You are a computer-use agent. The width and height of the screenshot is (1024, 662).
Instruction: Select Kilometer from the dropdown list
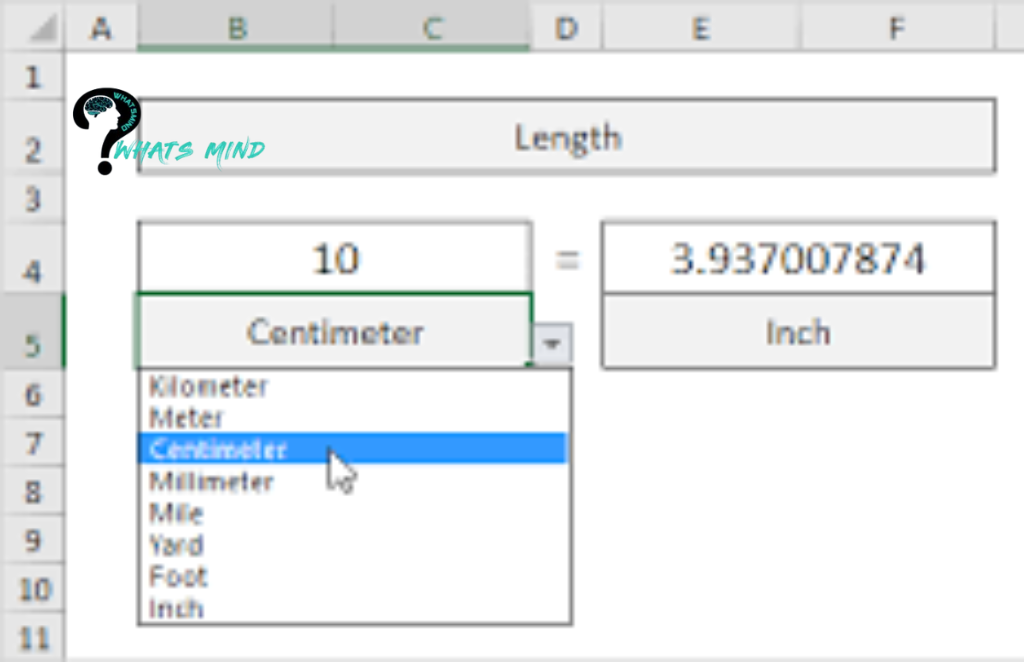tap(208, 386)
